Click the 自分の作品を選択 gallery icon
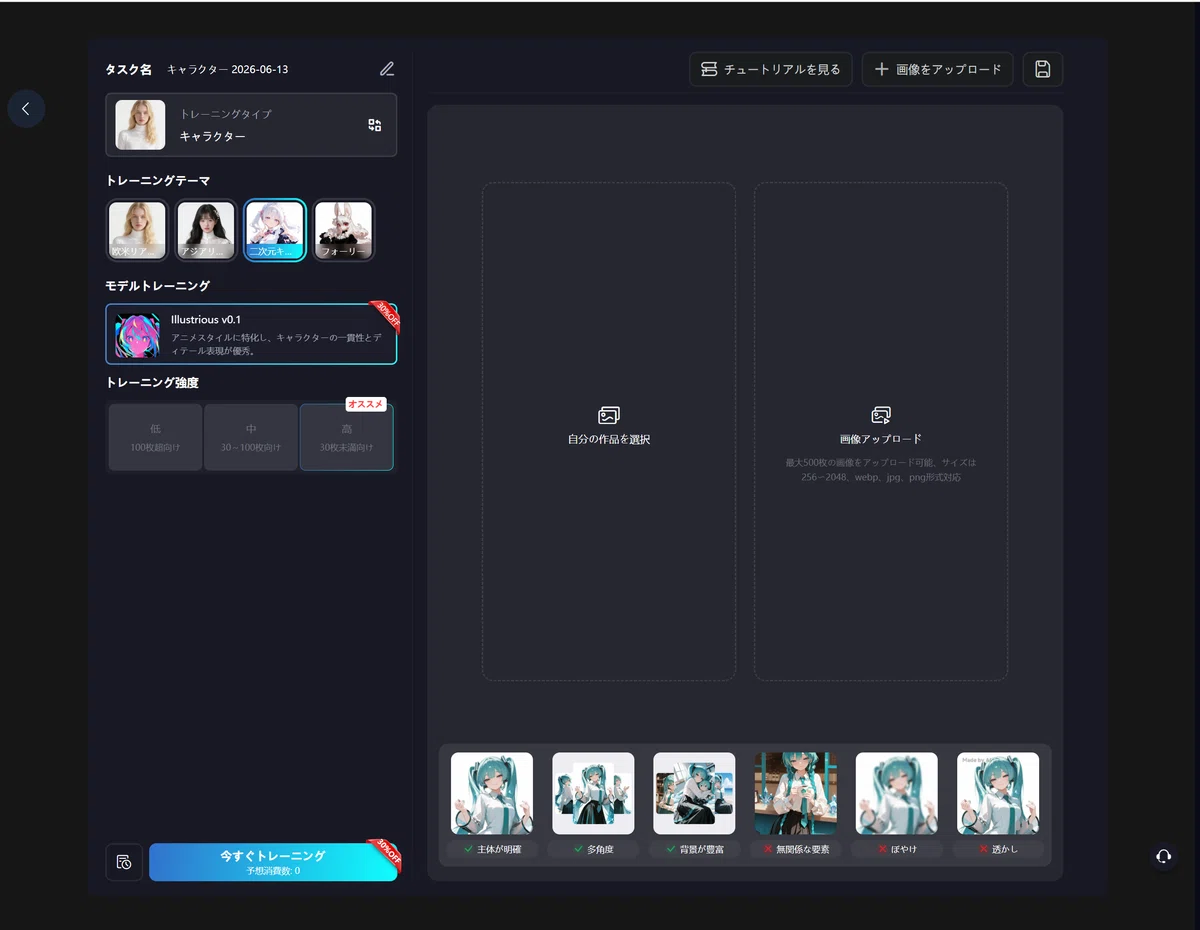1200x930 pixels. 609,415
